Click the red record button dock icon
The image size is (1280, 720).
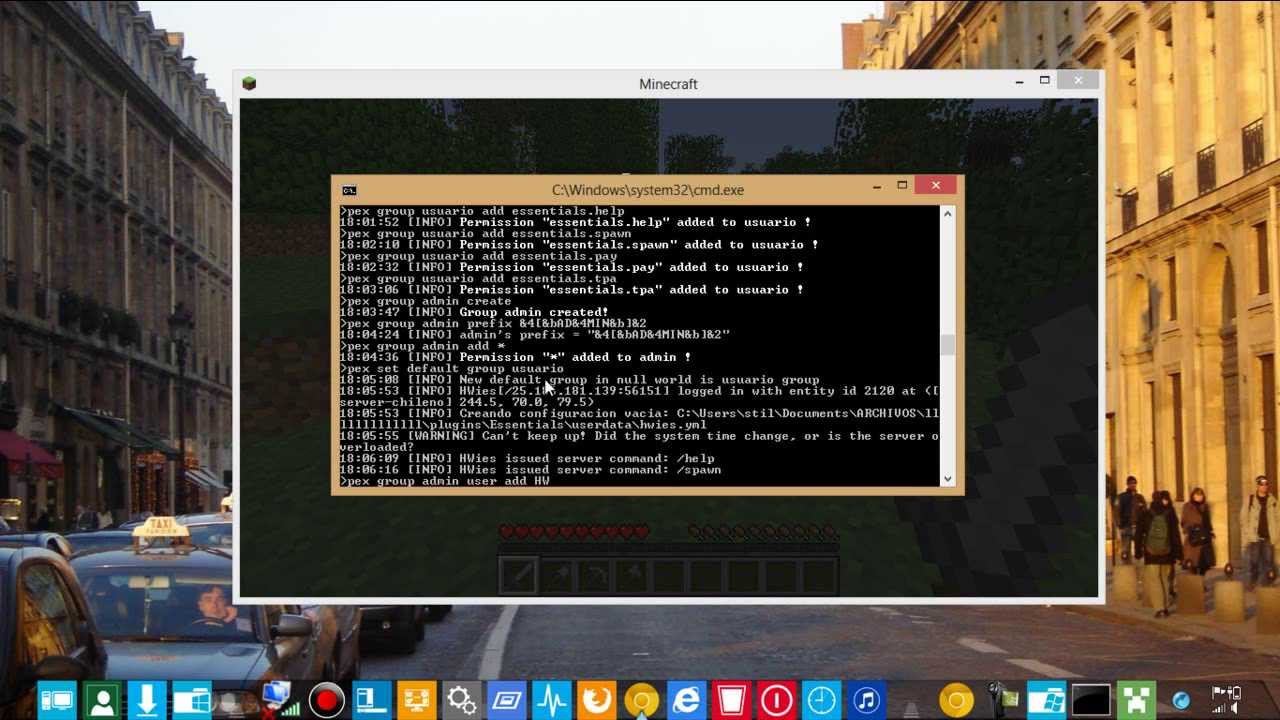tap(326, 700)
